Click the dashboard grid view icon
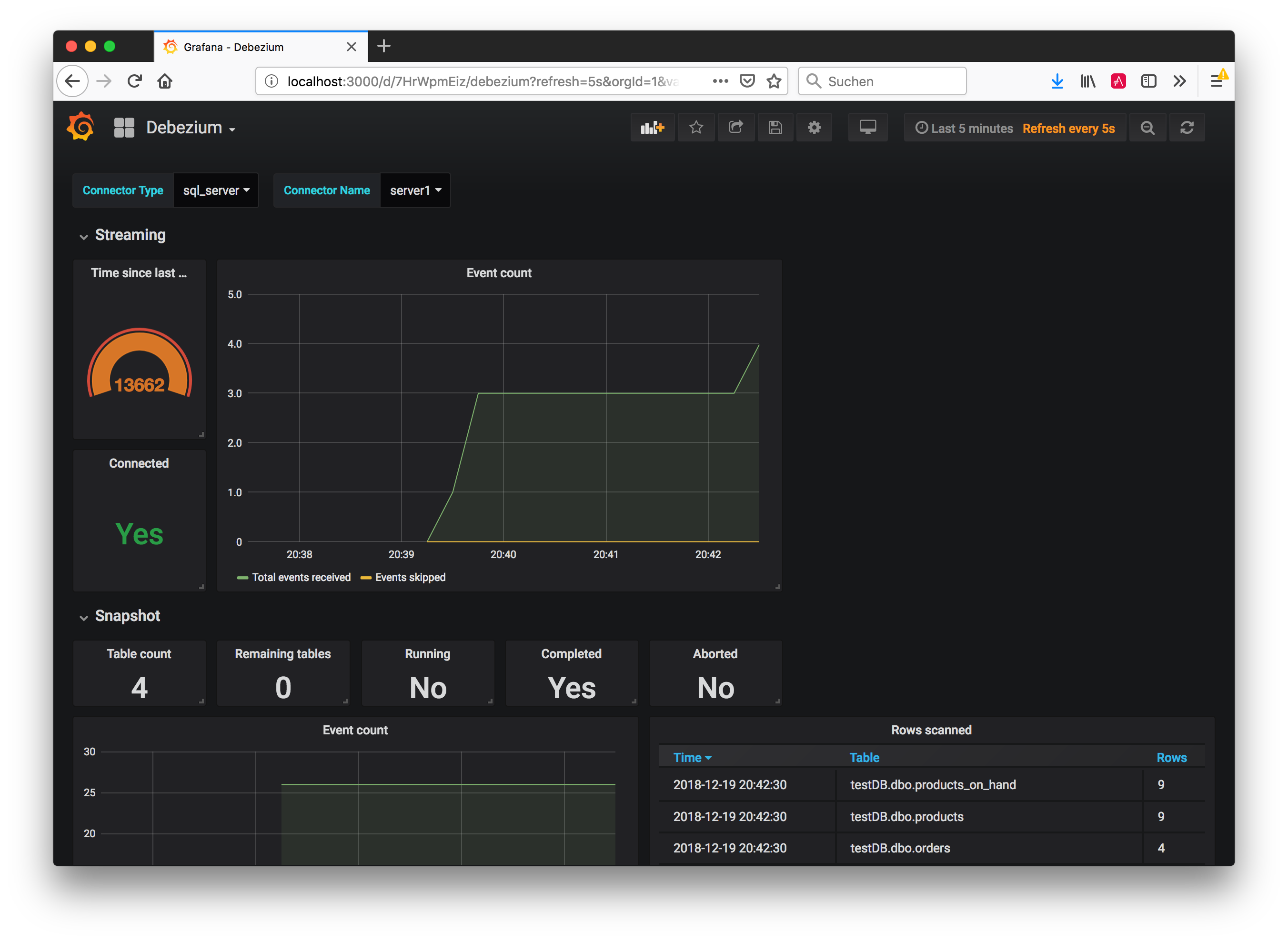This screenshot has height=942, width=1288. pyautogui.click(x=123, y=127)
